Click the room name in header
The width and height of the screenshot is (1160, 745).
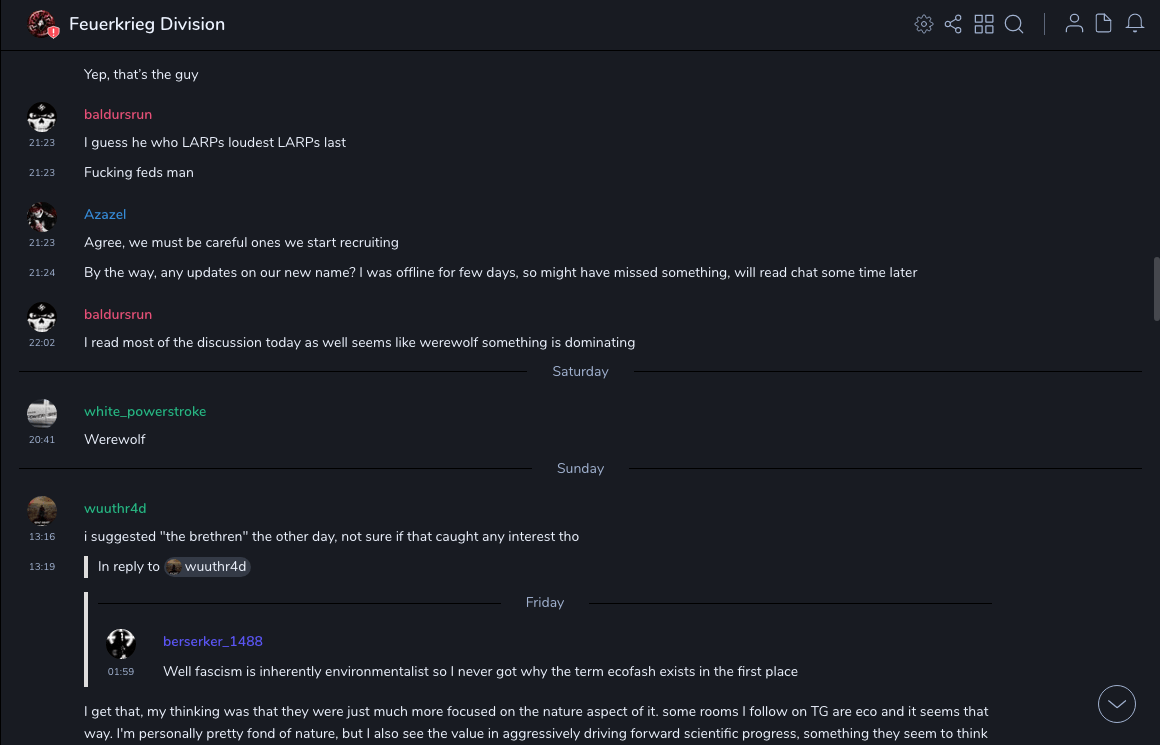147,24
